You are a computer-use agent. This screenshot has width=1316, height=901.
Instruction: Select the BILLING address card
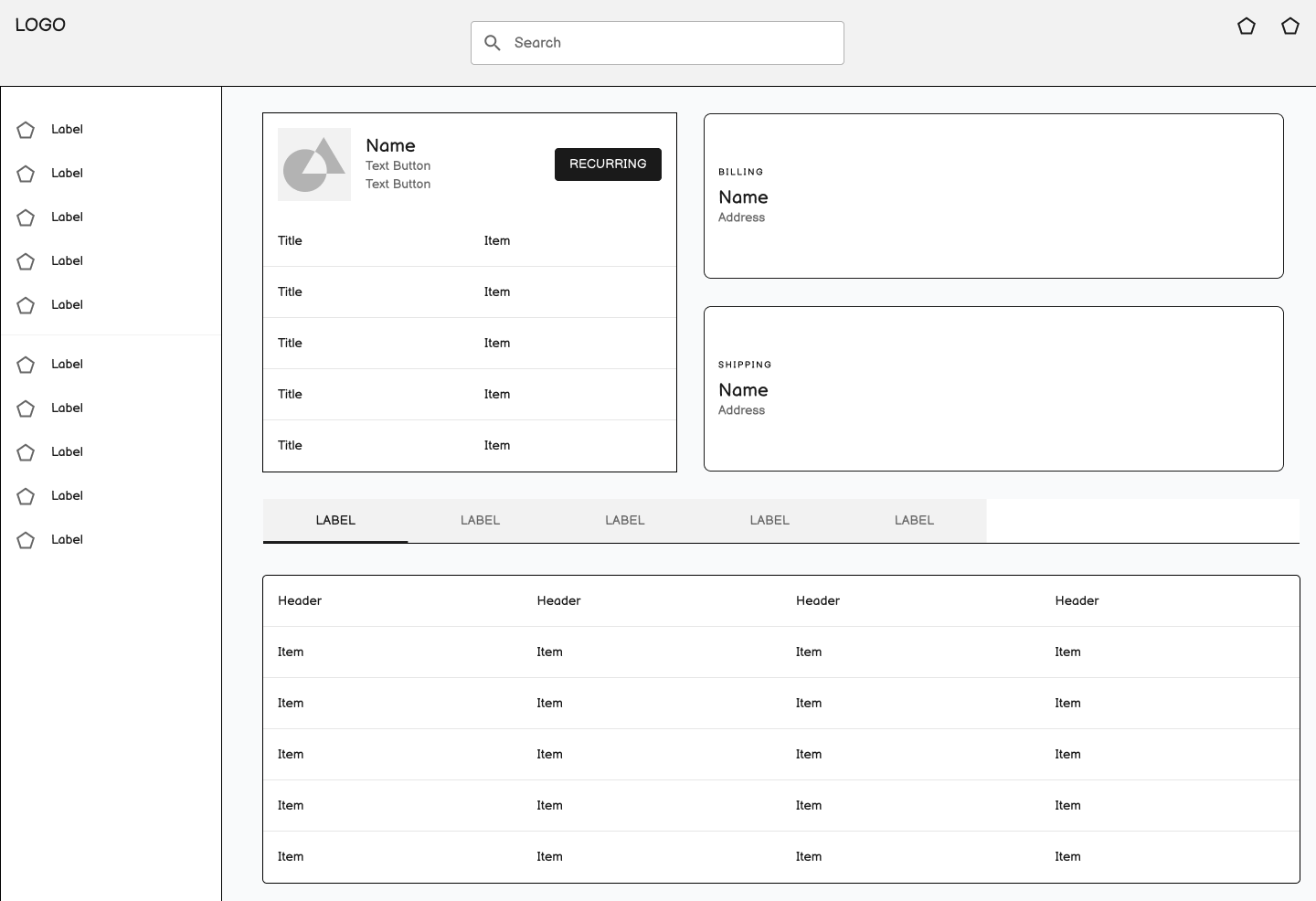[x=993, y=196]
